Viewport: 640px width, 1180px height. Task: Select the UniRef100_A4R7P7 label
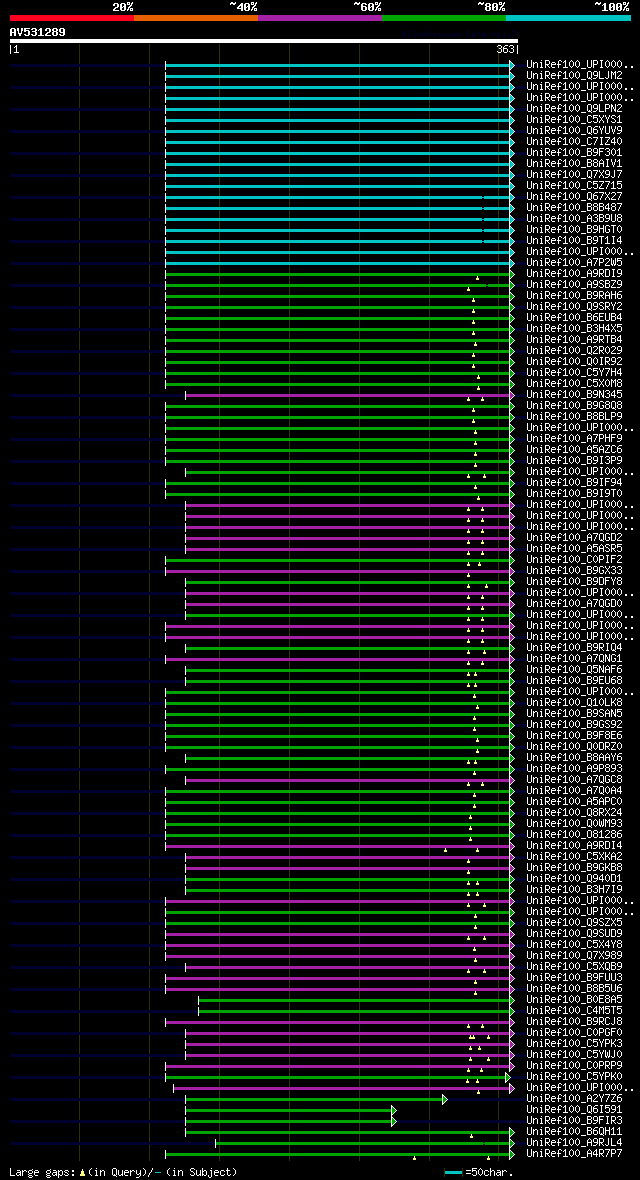[x=574, y=1154]
